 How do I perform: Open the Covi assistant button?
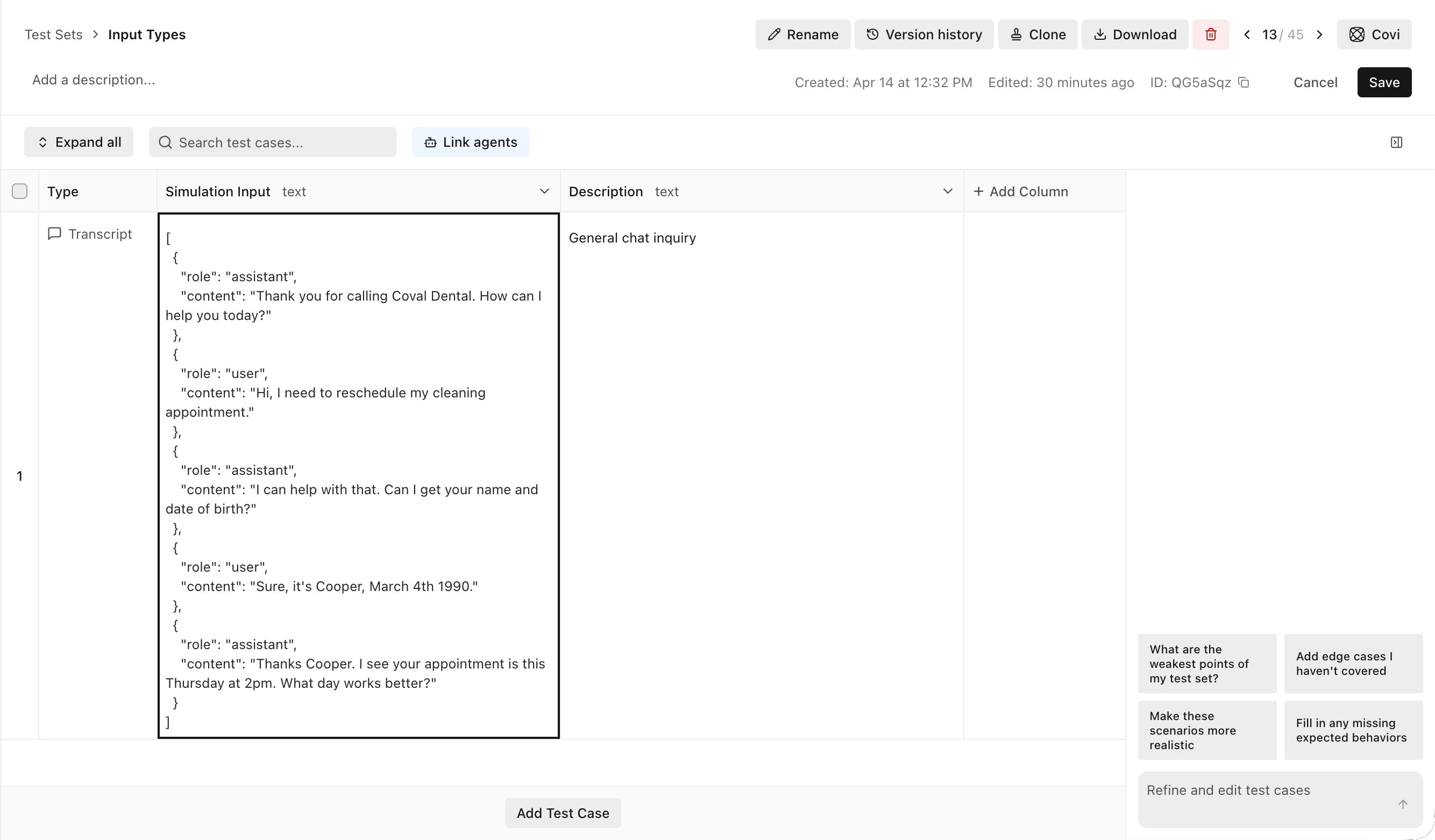pos(1374,34)
